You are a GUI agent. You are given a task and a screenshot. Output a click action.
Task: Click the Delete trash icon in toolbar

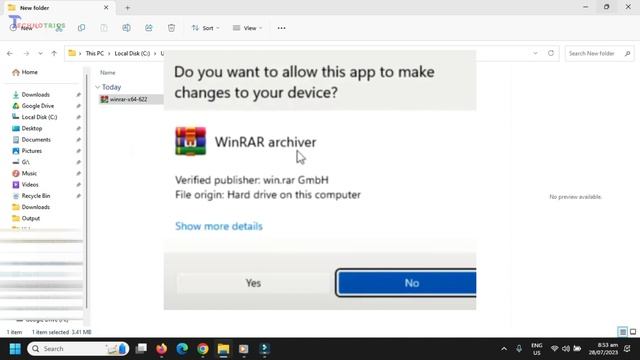[171, 28]
